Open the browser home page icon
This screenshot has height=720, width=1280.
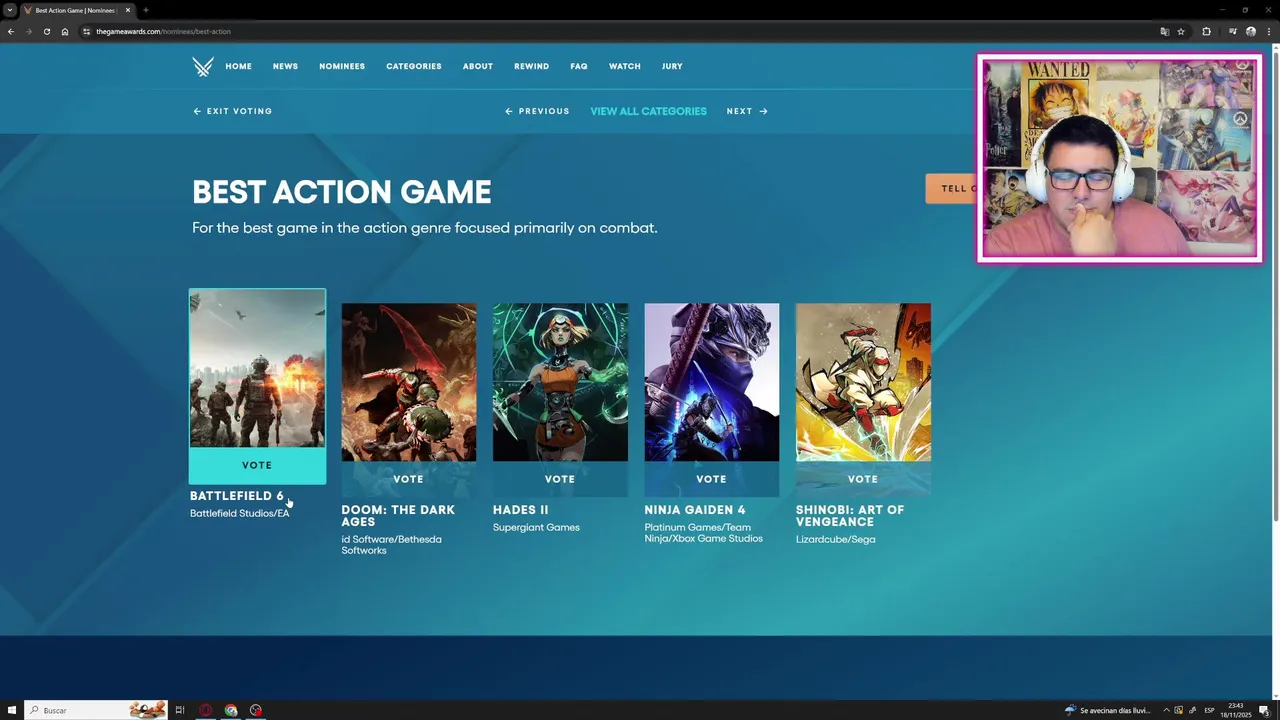[x=65, y=31]
